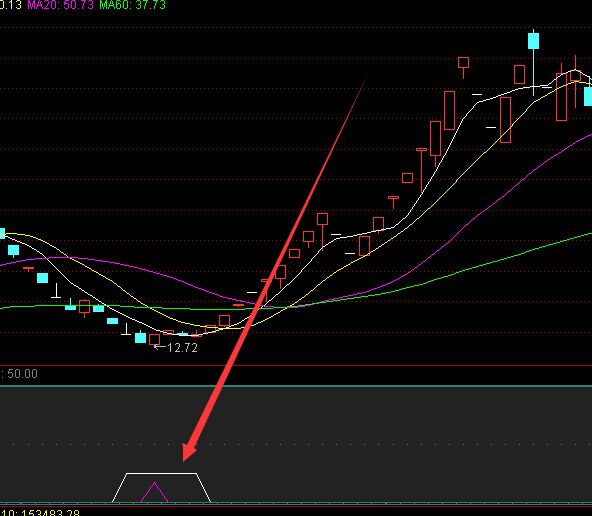592x516 pixels.
Task: Click the 153483.28 value at bottom left
Action: (49, 513)
